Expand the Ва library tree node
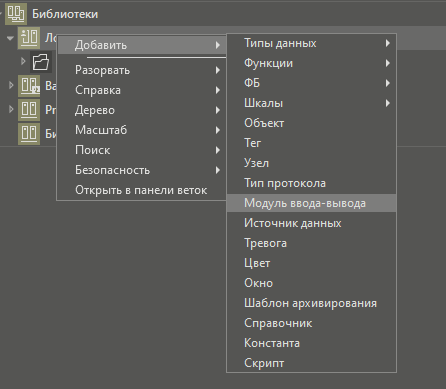446x389 pixels. coord(11,86)
